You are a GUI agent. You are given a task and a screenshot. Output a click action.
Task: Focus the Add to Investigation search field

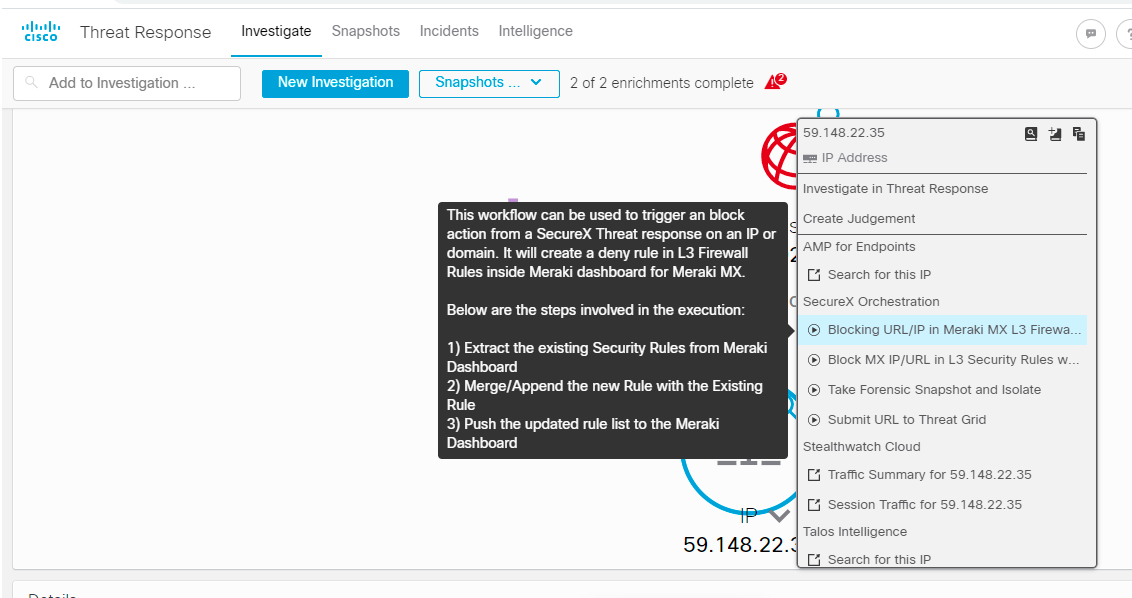click(x=127, y=83)
